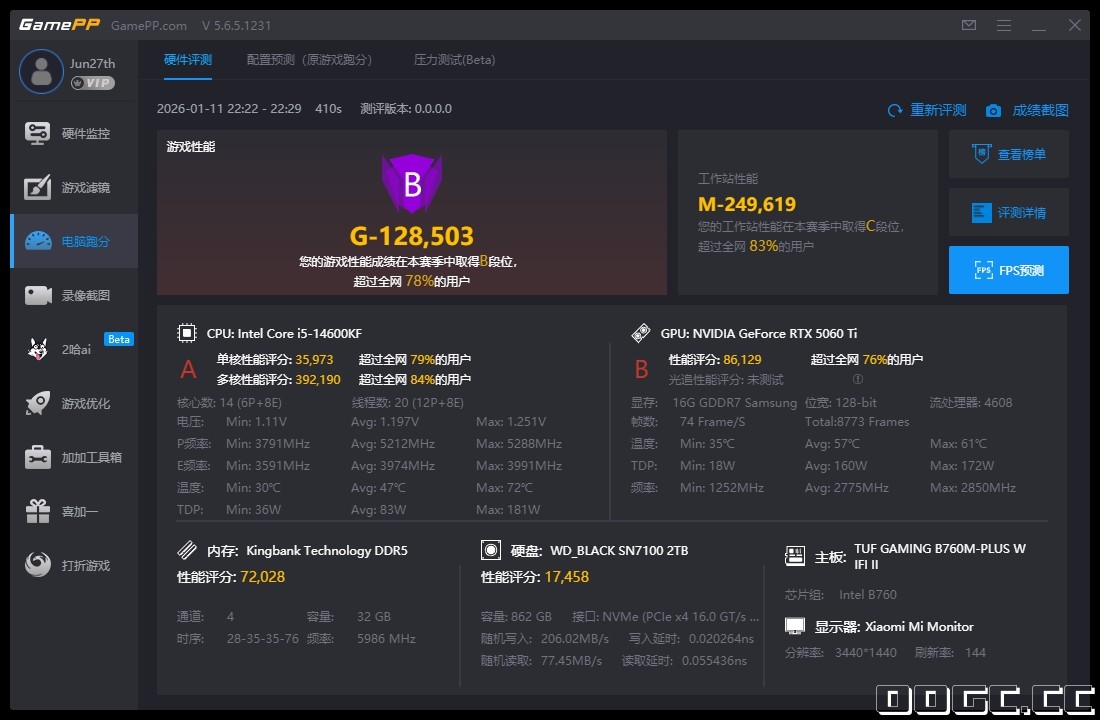This screenshot has height=720, width=1100.
Task: Switch to the 硬件评测 tab
Action: (188, 60)
